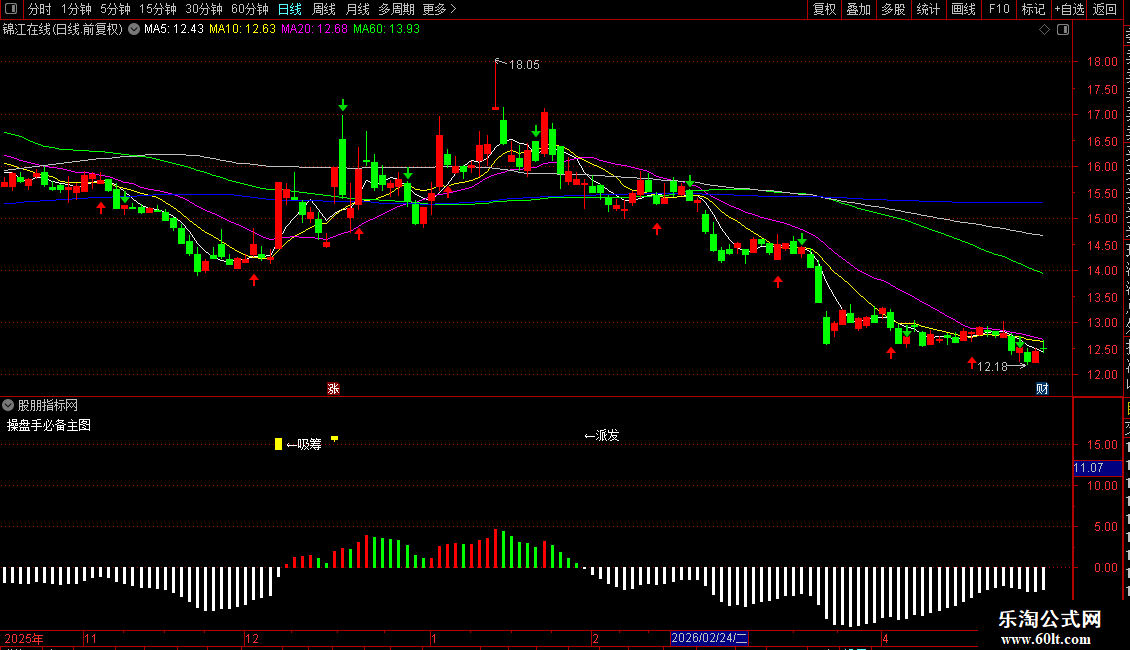Click the MA20: 12.68 label
This screenshot has height=650, width=1130.
coord(314,29)
